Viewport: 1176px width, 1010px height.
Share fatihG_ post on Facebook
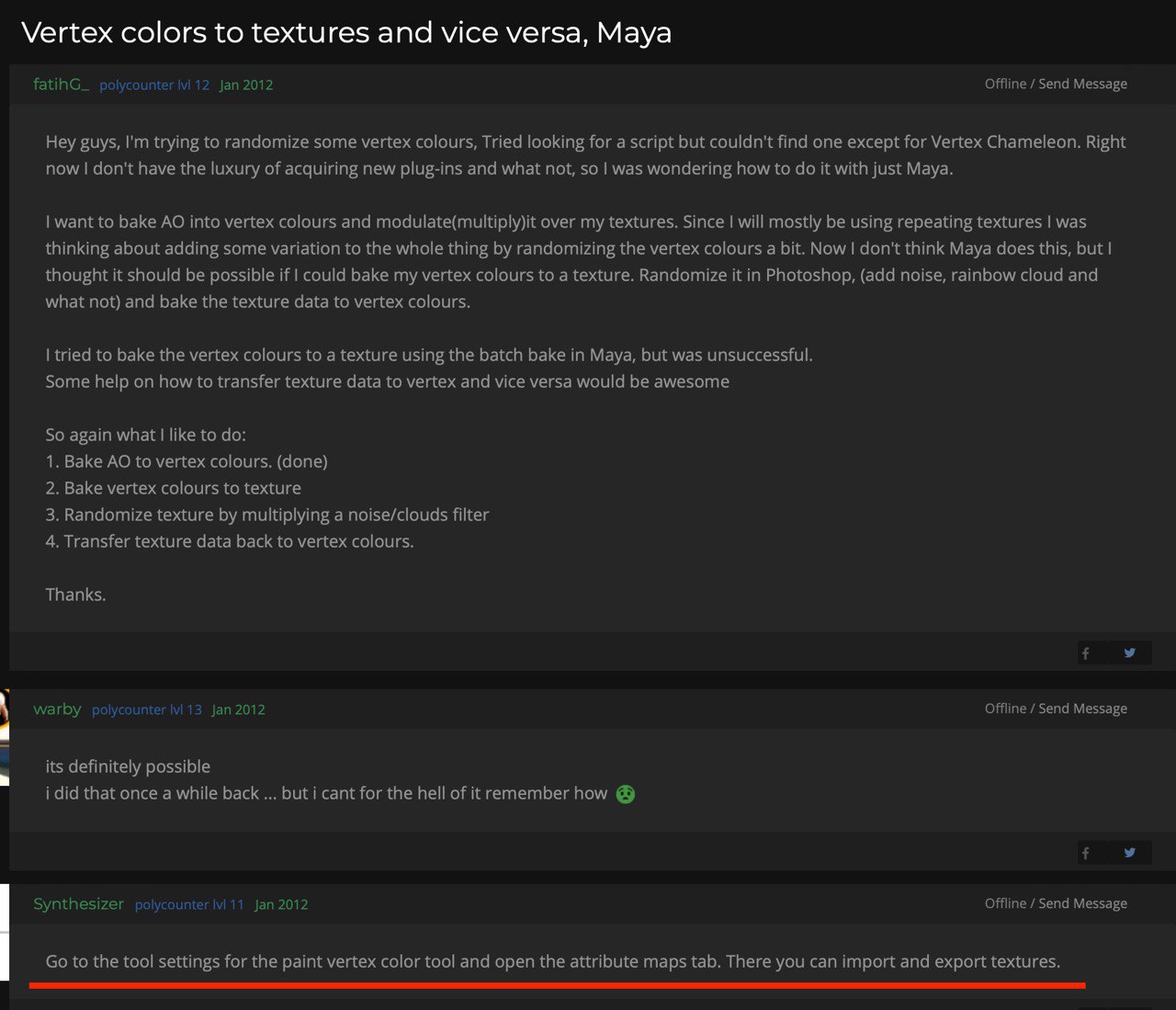coord(1086,653)
